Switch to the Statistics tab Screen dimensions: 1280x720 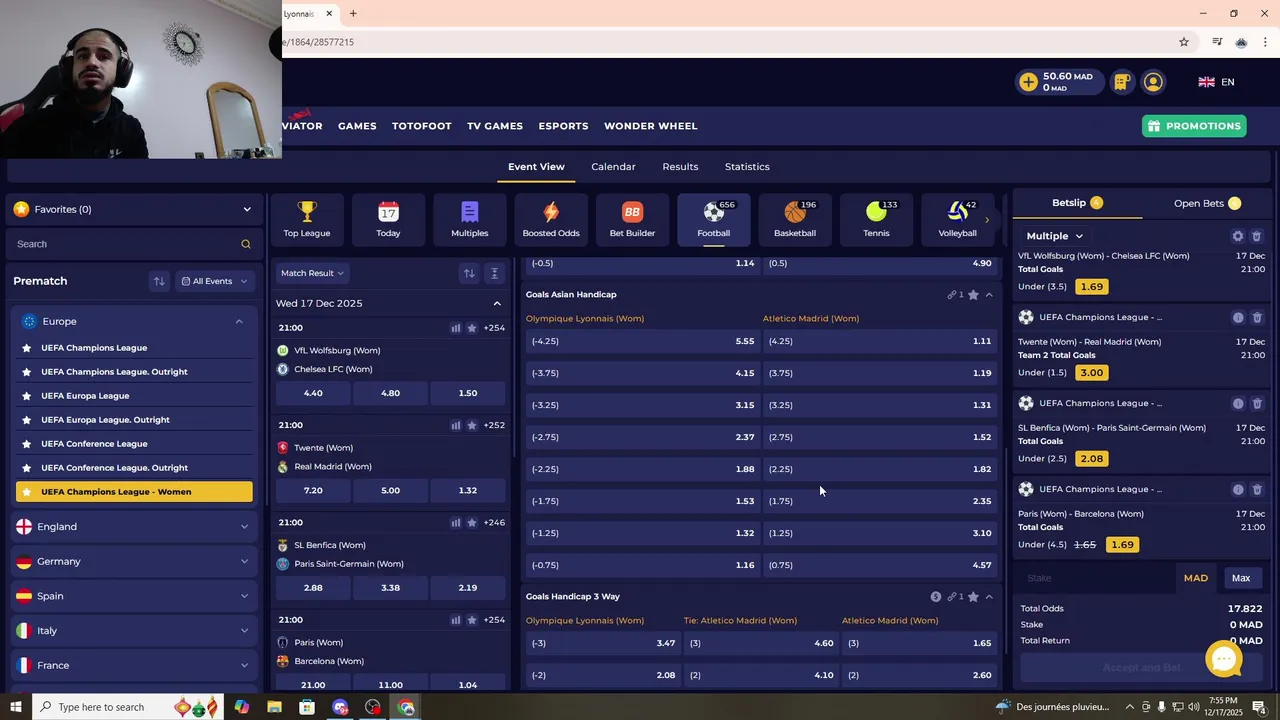[x=747, y=167]
